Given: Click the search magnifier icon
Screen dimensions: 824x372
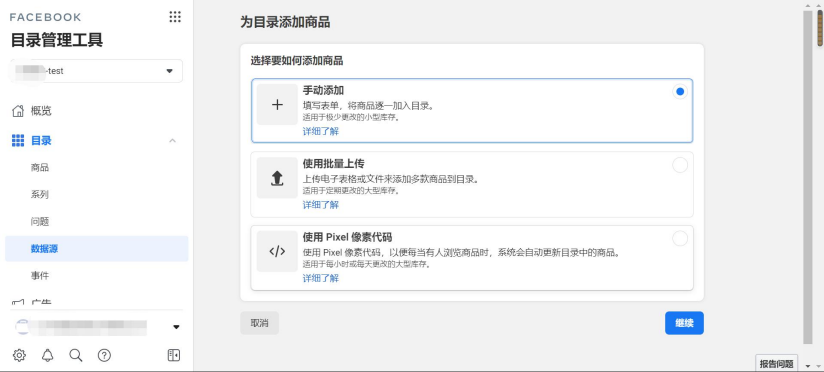Looking at the screenshot, I should 76,355.
